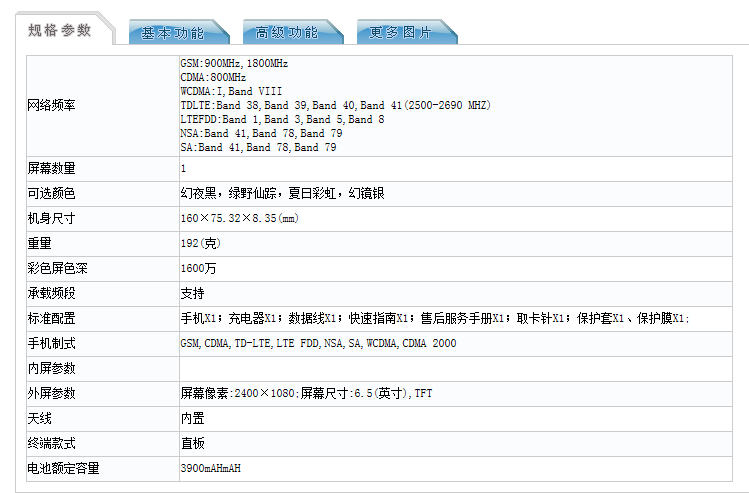Click the 彩色屏色深 row label

click(58, 268)
